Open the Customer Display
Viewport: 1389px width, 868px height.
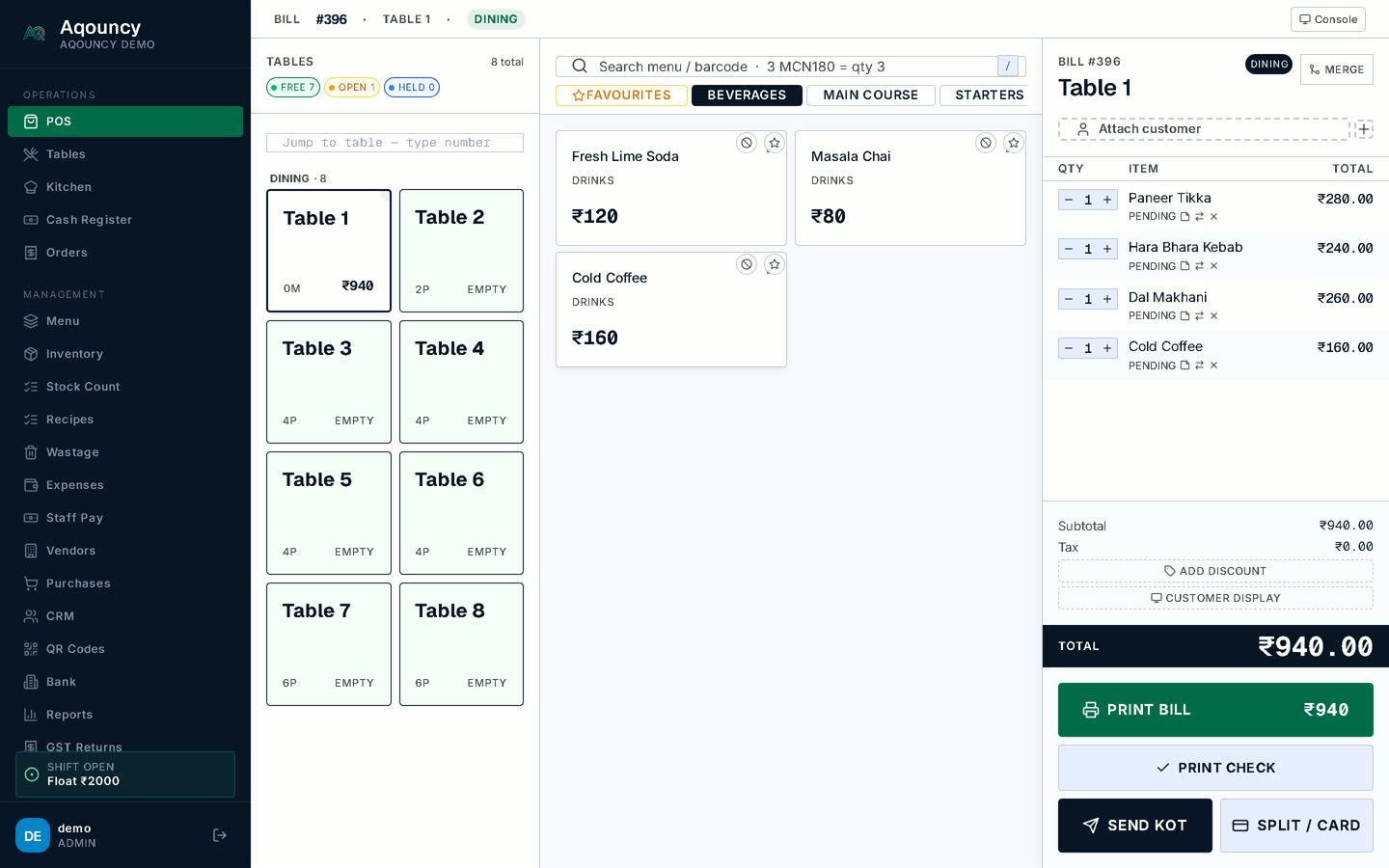(x=1215, y=598)
